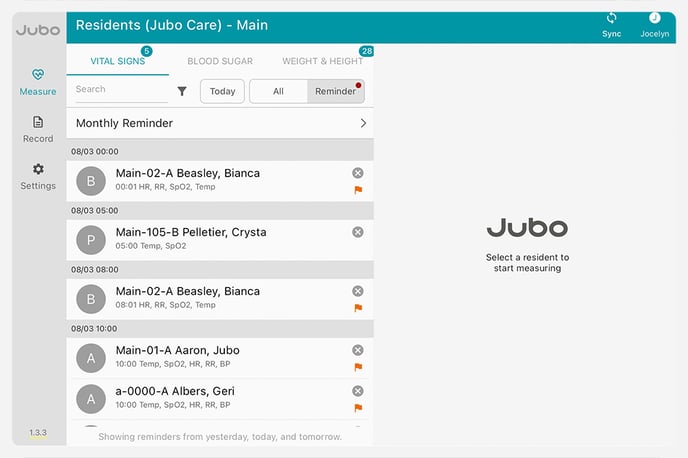Expand the Monthly Reminder row
The image size is (688, 458).
click(x=220, y=123)
